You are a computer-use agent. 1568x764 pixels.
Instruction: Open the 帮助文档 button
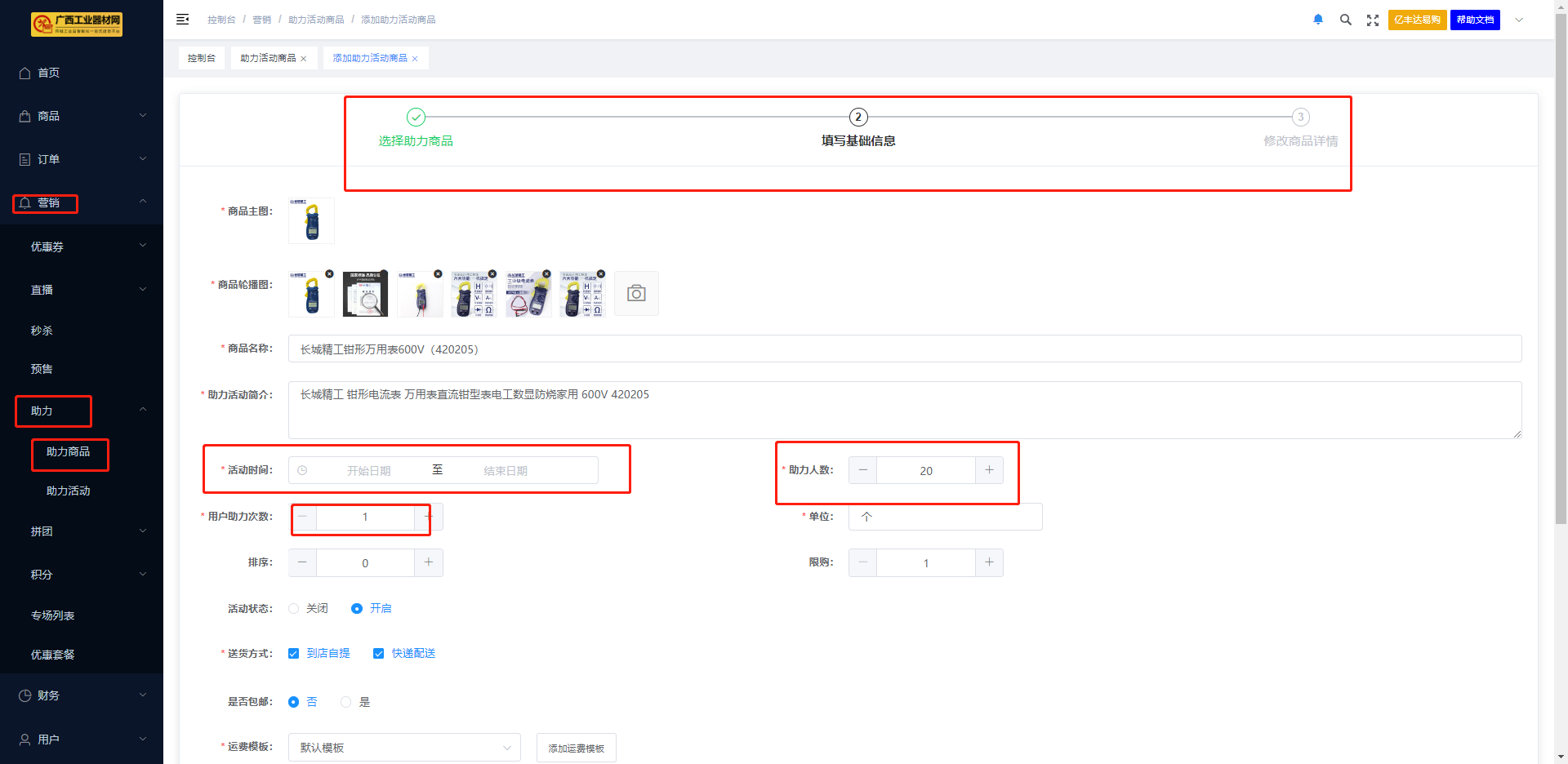tap(1474, 20)
